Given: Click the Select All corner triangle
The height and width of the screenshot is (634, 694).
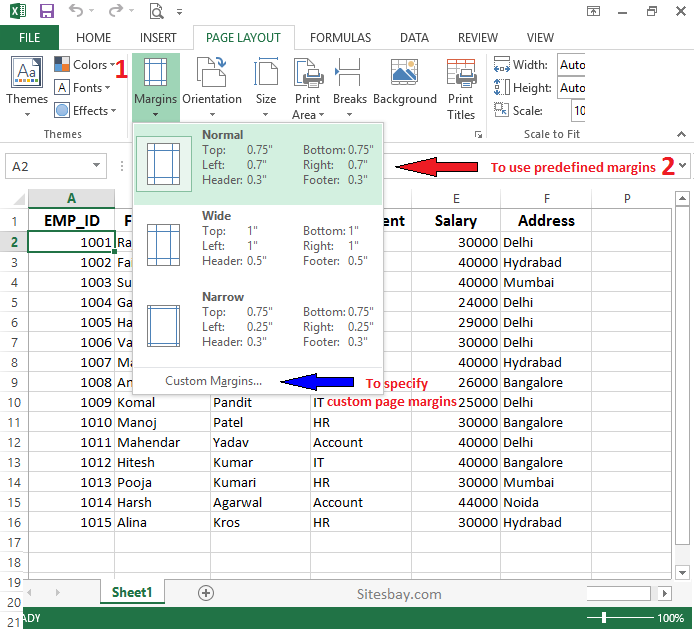Looking at the screenshot, I should click(x=19, y=199).
